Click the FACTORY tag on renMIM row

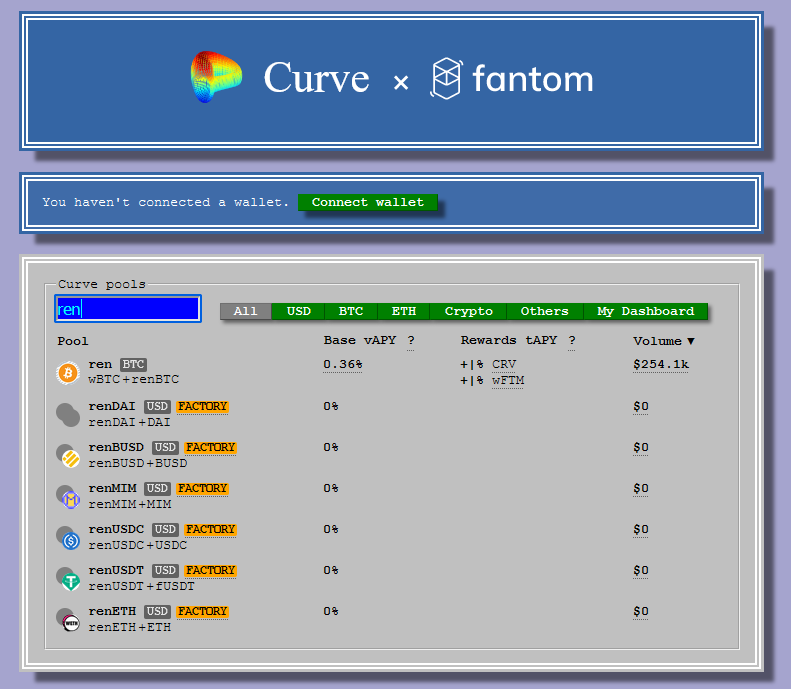pyautogui.click(x=202, y=488)
